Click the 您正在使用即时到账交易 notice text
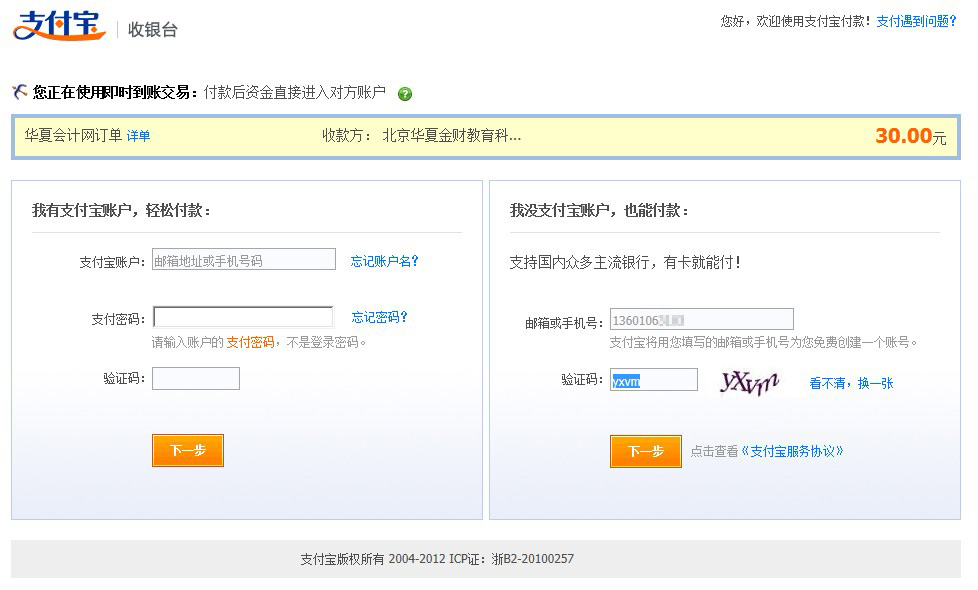 (x=115, y=92)
